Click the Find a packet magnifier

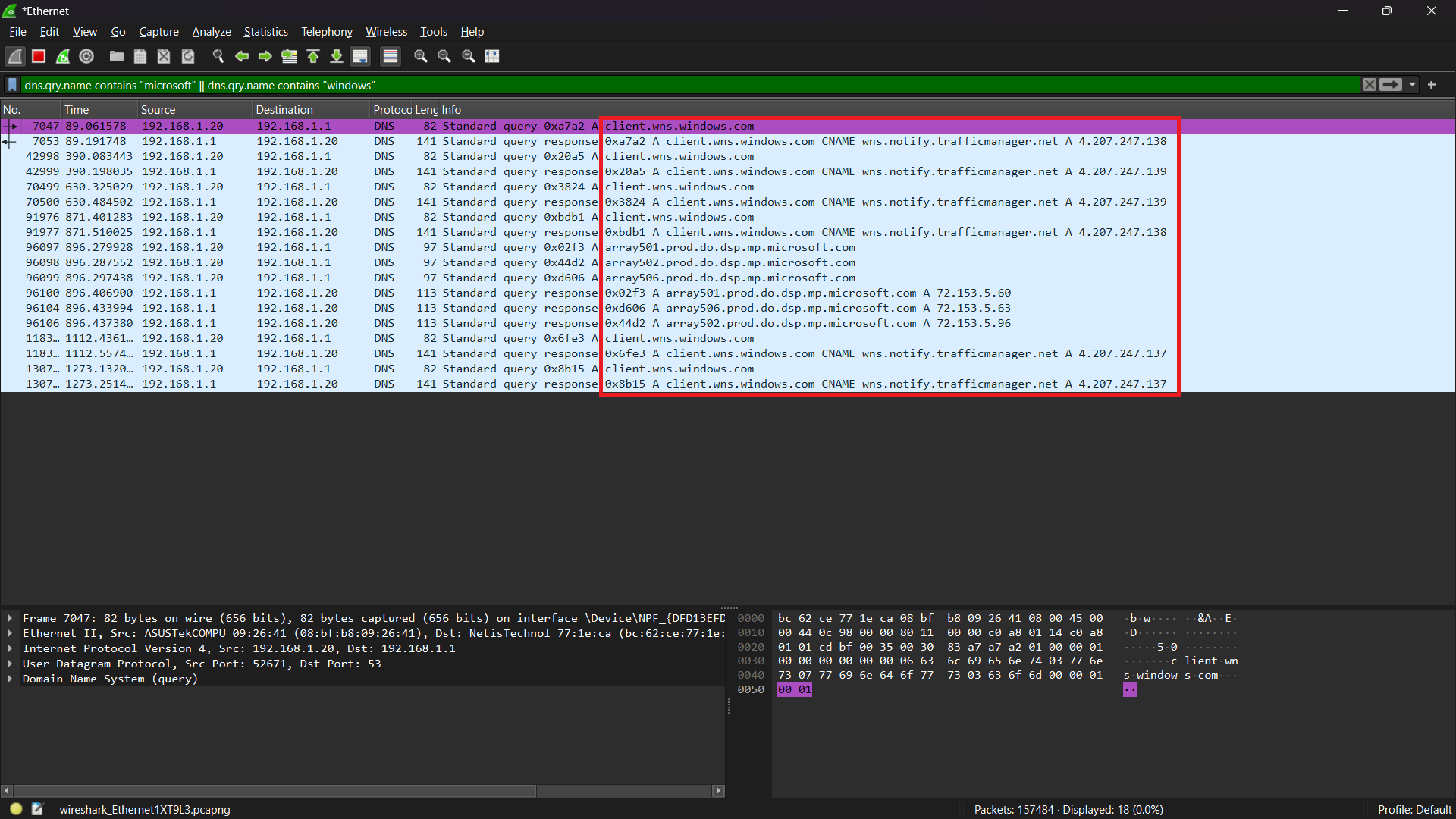[x=218, y=56]
